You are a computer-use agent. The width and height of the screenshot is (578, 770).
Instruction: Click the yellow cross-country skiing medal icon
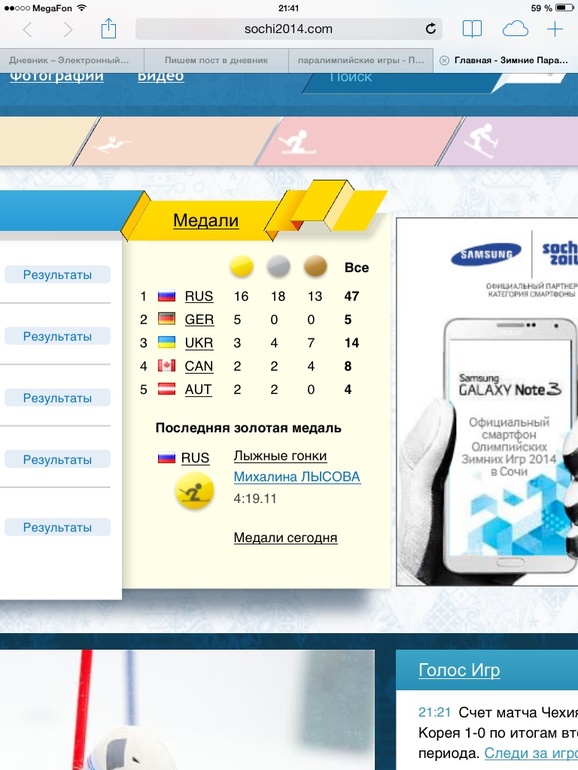click(195, 491)
